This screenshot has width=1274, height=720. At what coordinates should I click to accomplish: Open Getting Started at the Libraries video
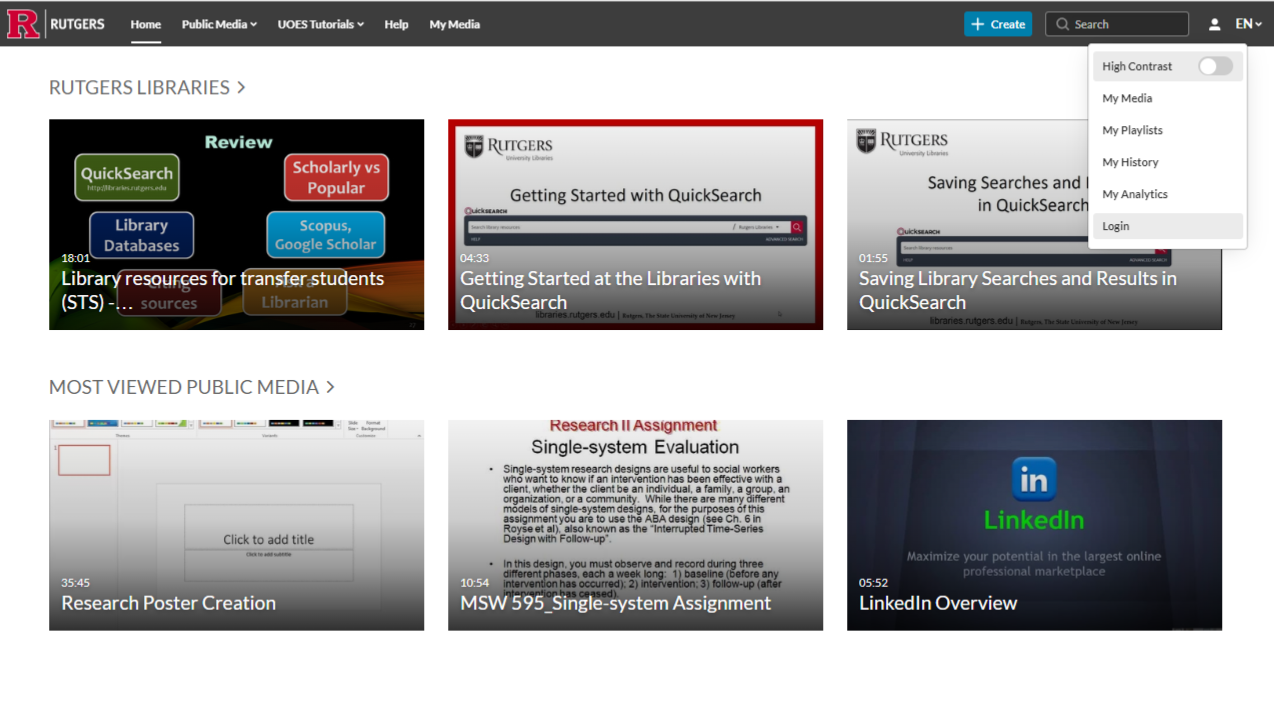click(635, 225)
